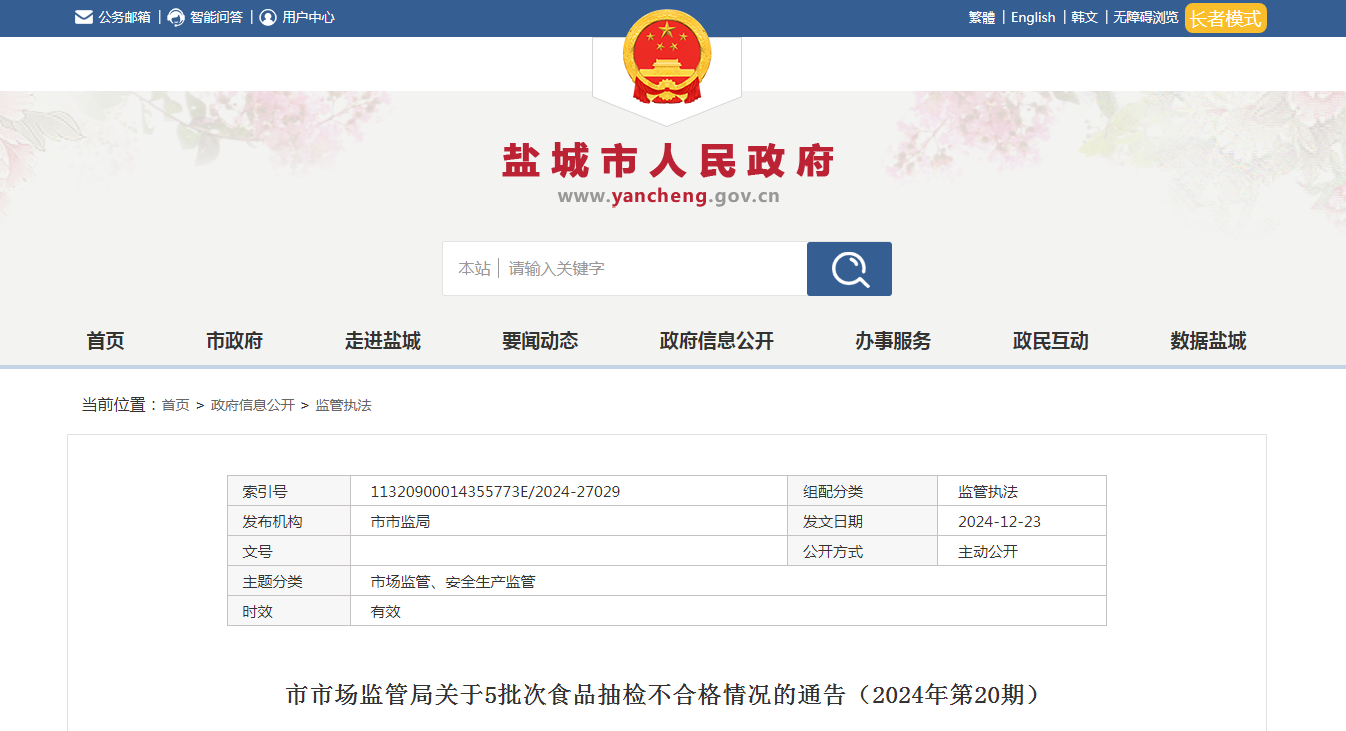1346x731 pixels.
Task: Click the index number 11320900014355773E/2024-27029
Action: click(495, 492)
